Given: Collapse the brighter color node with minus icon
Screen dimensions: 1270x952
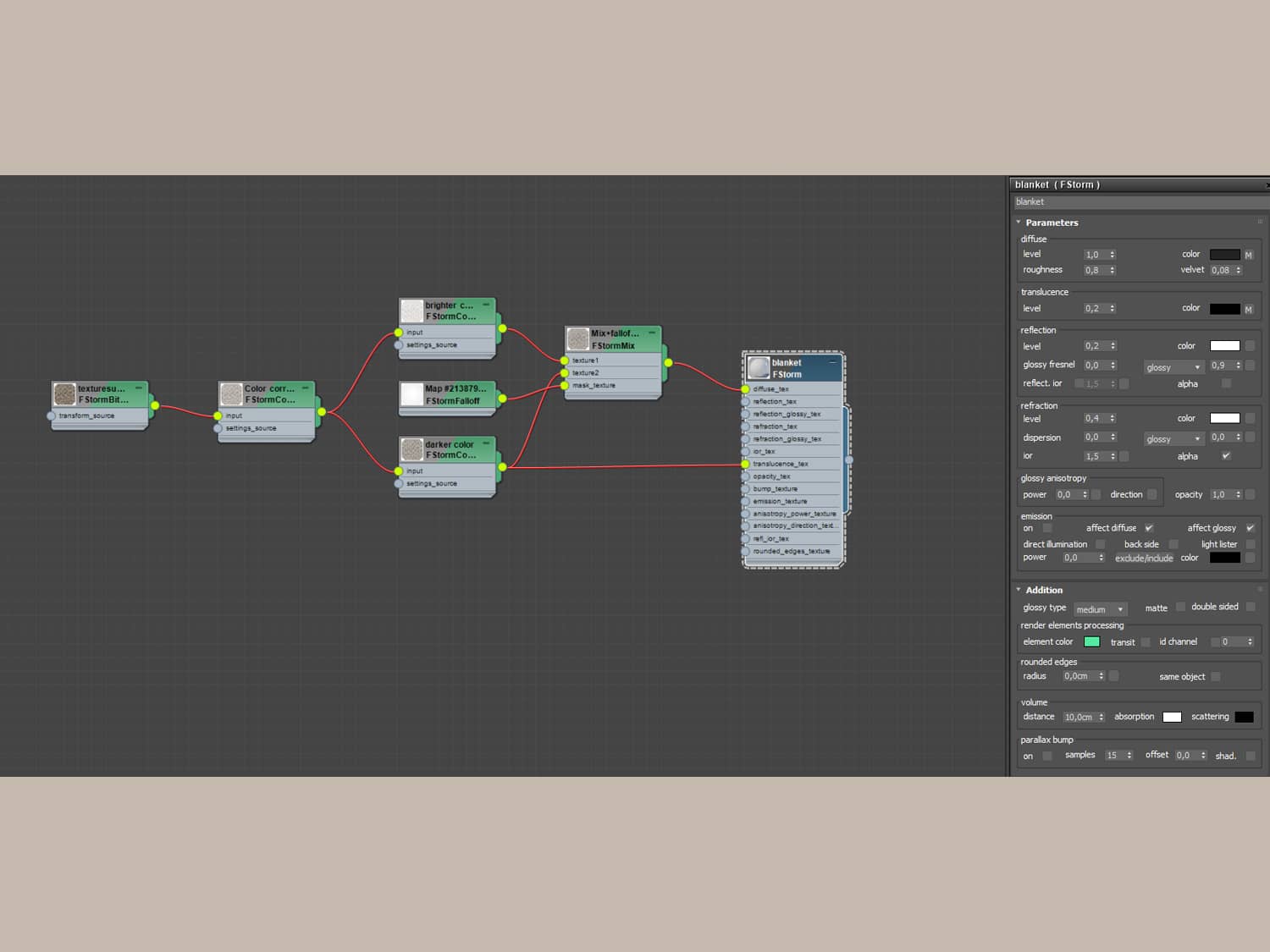Looking at the screenshot, I should [x=486, y=304].
